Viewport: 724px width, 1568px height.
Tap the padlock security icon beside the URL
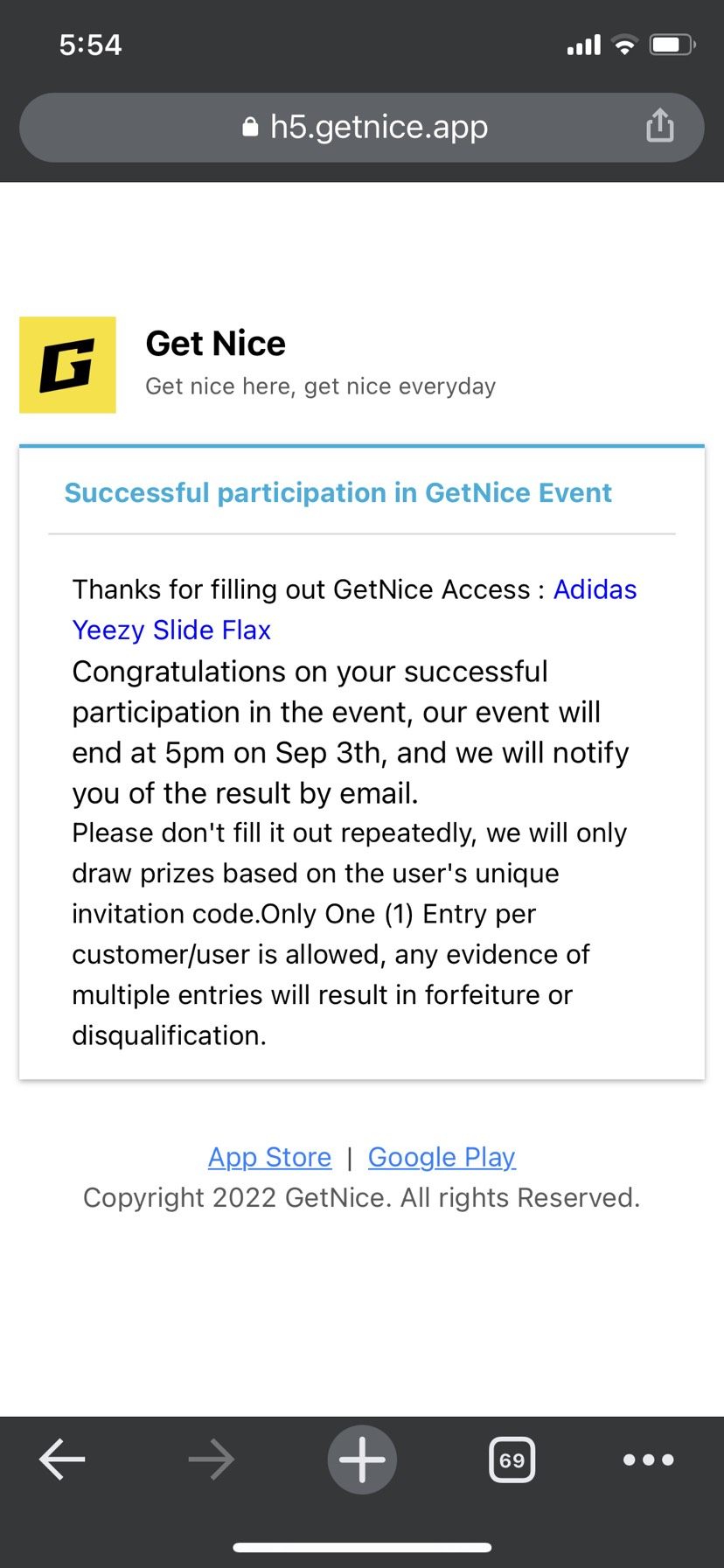pyautogui.click(x=250, y=128)
